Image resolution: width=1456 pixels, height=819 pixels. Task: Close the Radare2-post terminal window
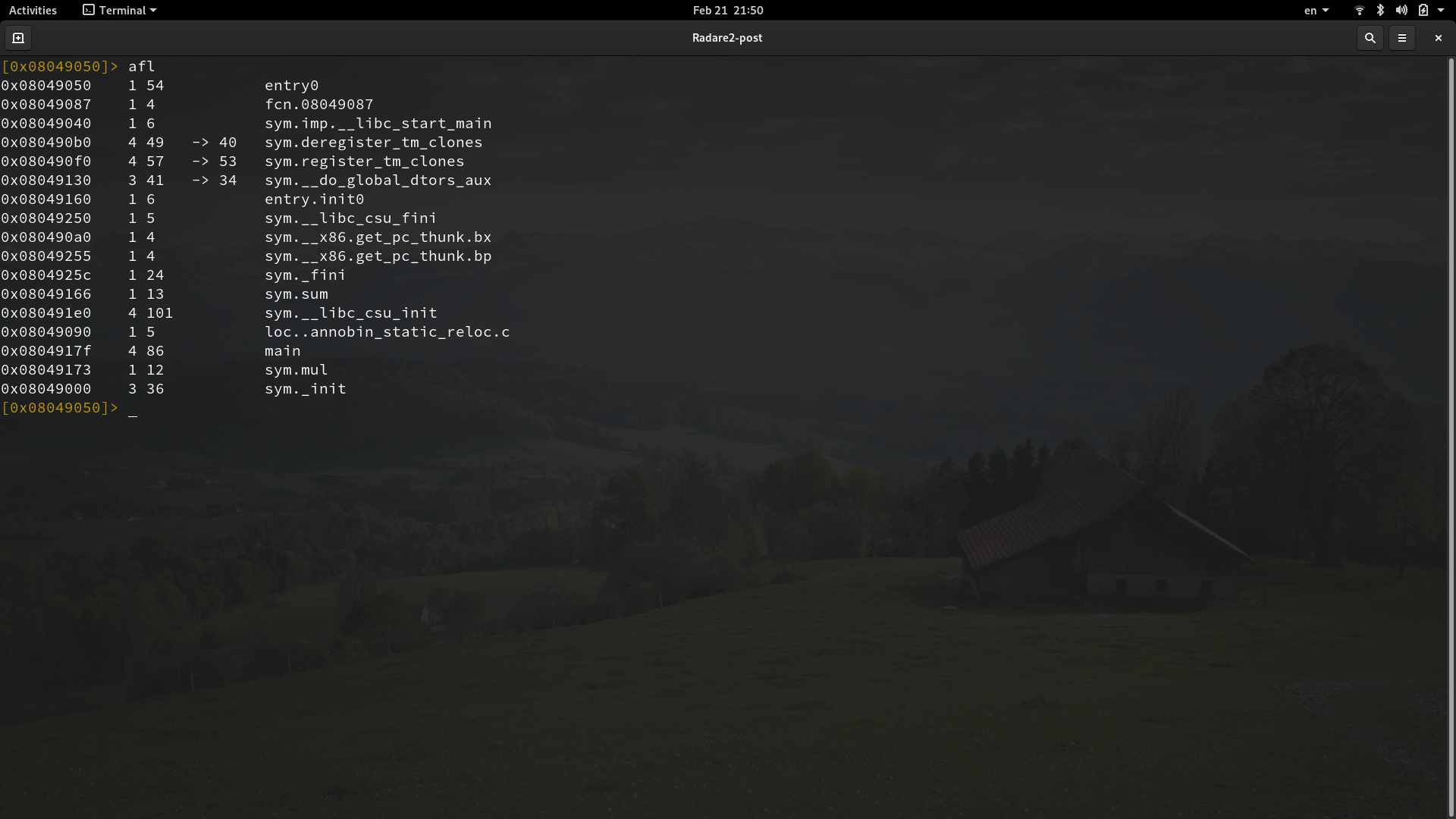coord(1438,38)
